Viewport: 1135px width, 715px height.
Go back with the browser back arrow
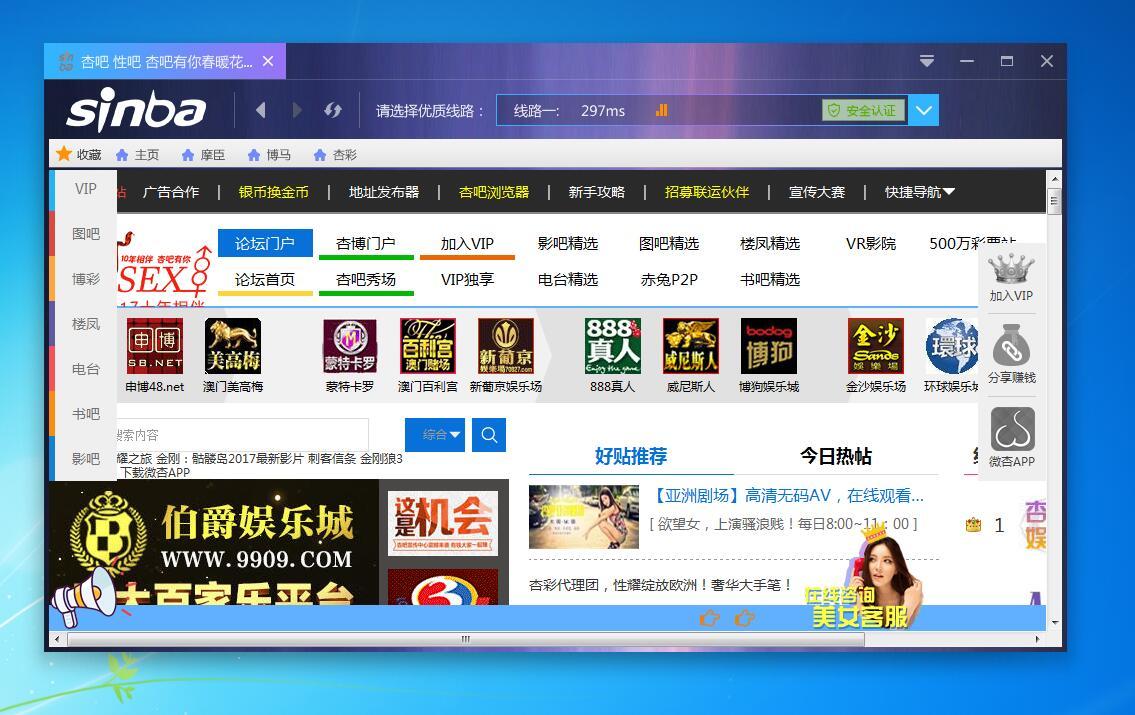261,111
